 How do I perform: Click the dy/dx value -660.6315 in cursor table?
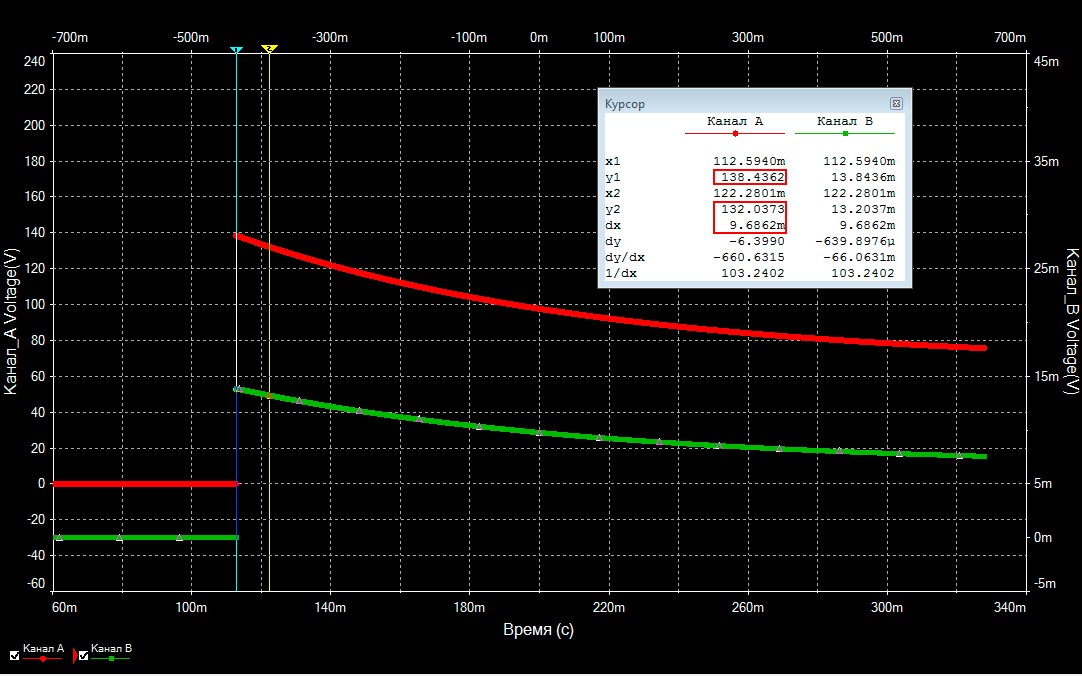coord(752,257)
